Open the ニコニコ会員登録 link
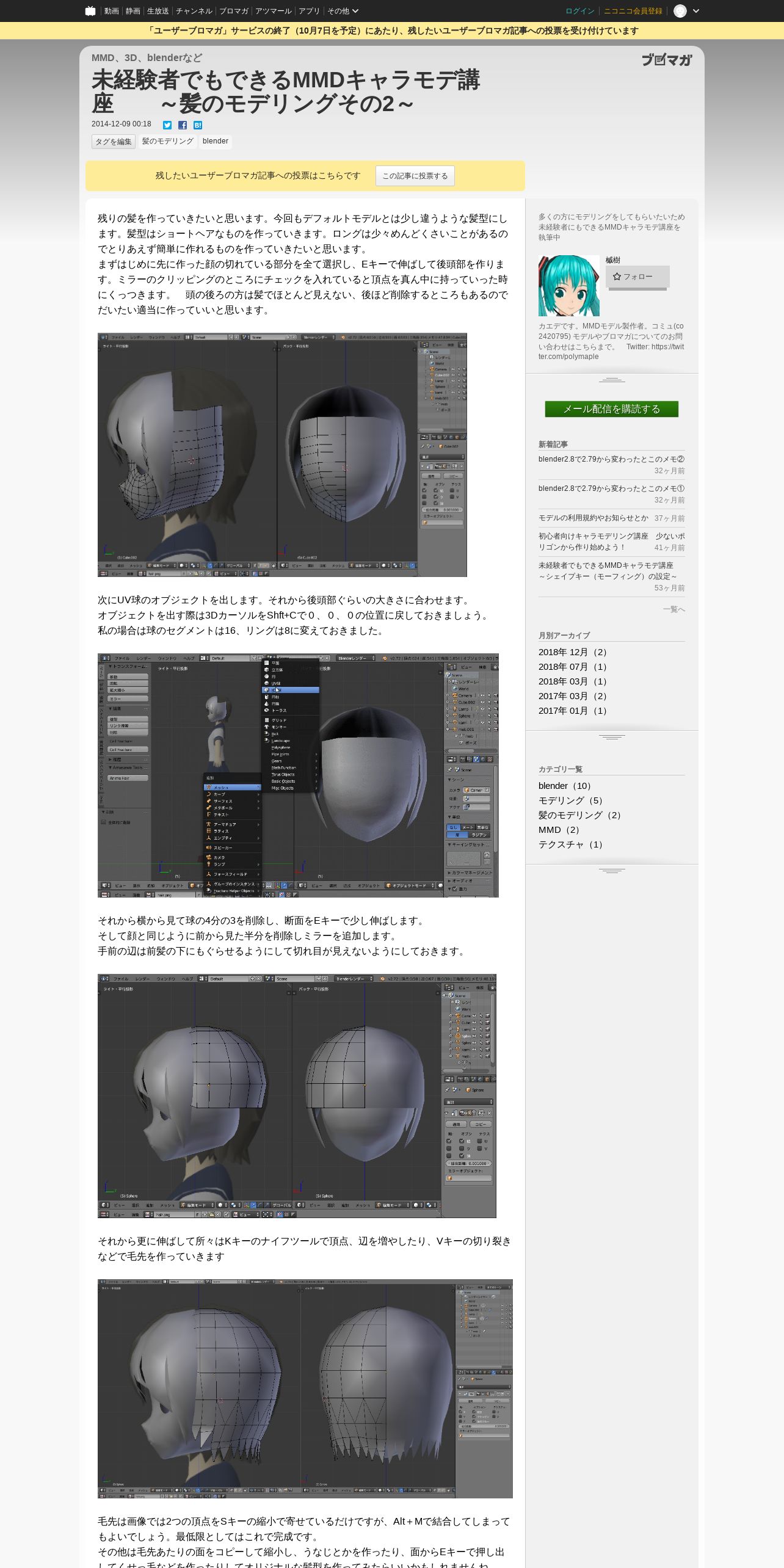 click(x=633, y=11)
